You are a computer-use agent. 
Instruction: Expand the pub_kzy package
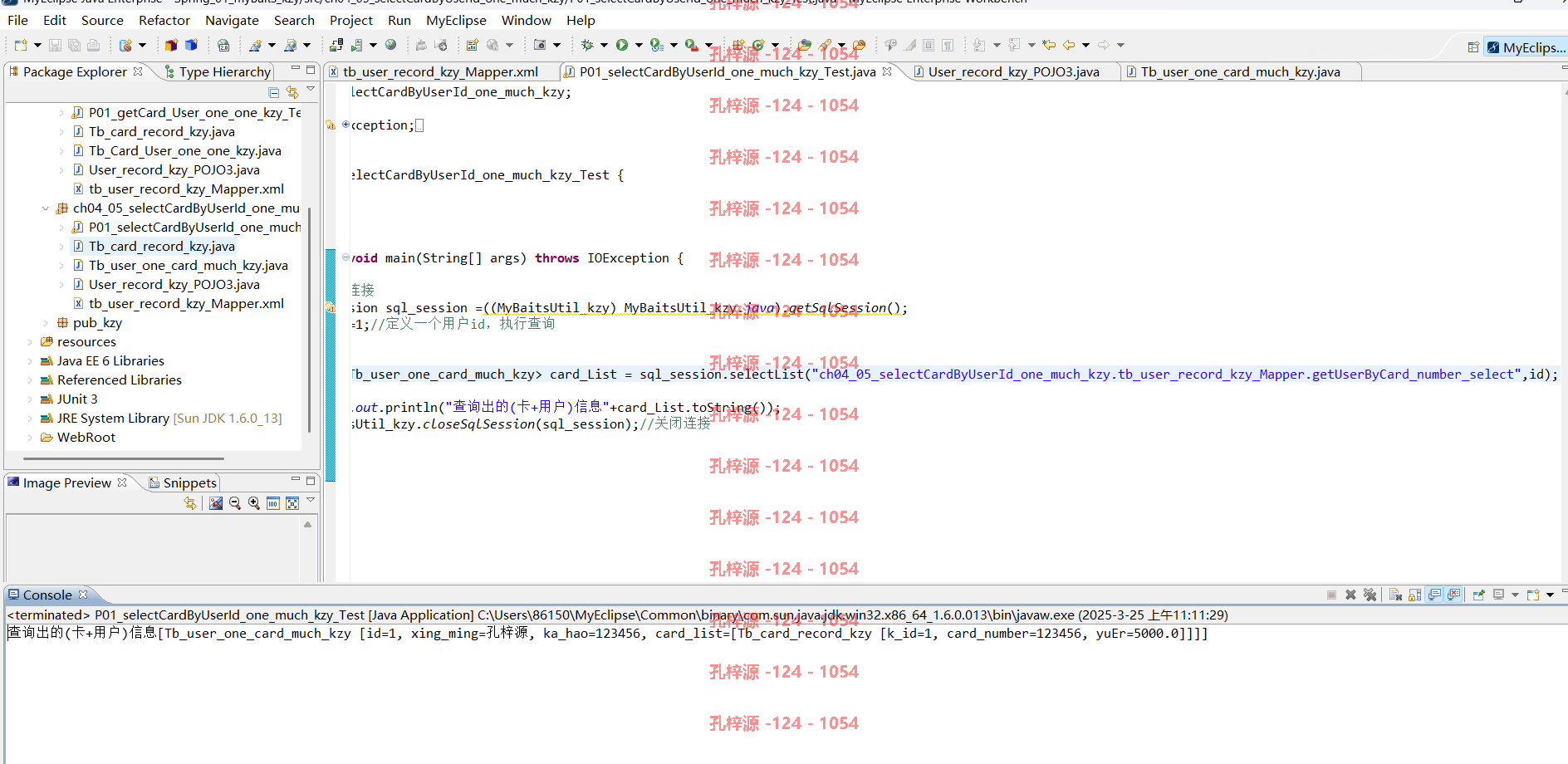[46, 323]
